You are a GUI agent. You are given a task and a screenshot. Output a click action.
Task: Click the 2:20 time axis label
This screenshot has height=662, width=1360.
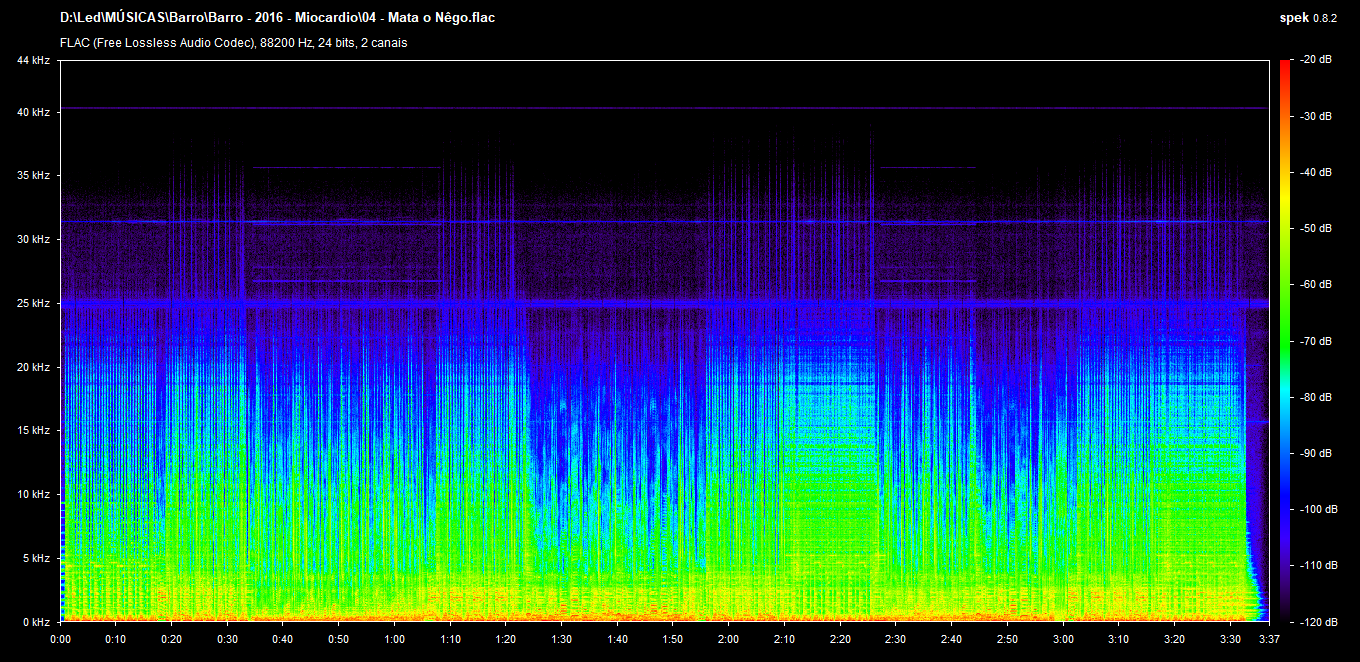(840, 639)
